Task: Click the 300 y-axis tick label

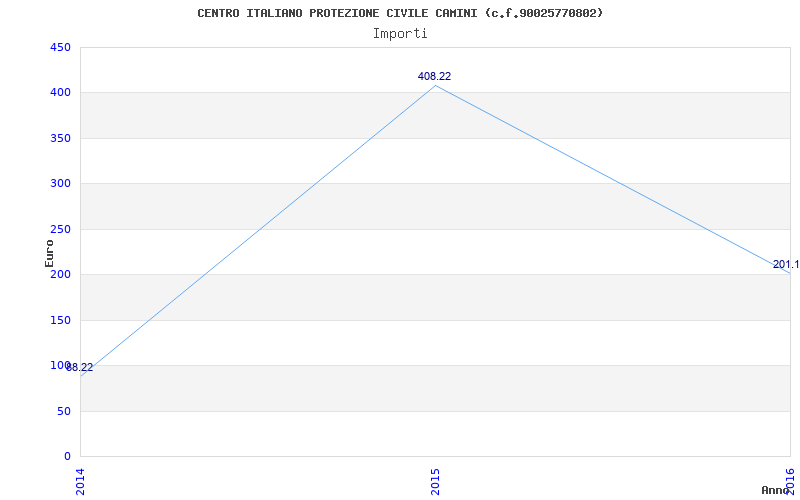Action: 60,184
